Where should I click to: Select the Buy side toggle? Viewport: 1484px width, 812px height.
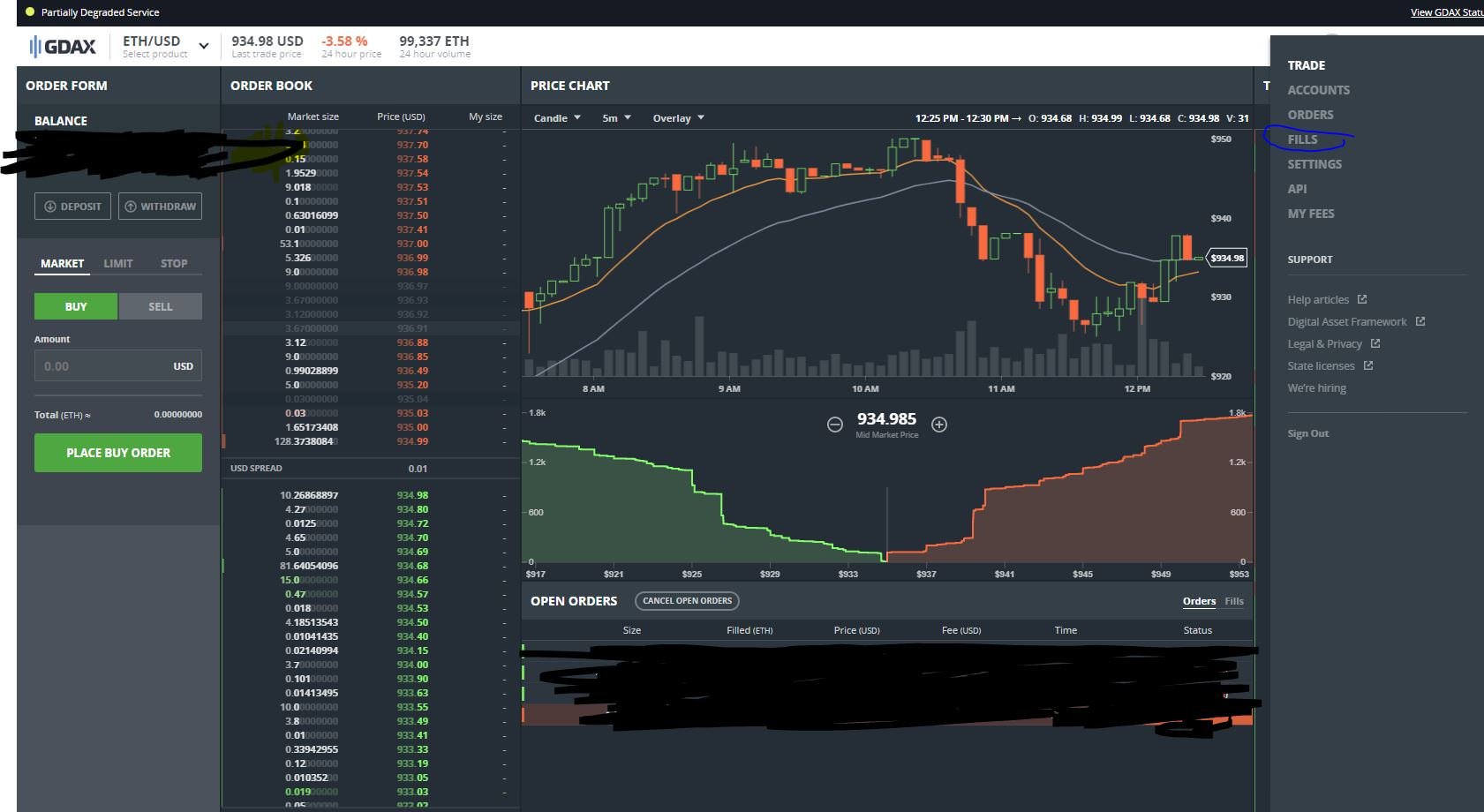pyautogui.click(x=76, y=306)
